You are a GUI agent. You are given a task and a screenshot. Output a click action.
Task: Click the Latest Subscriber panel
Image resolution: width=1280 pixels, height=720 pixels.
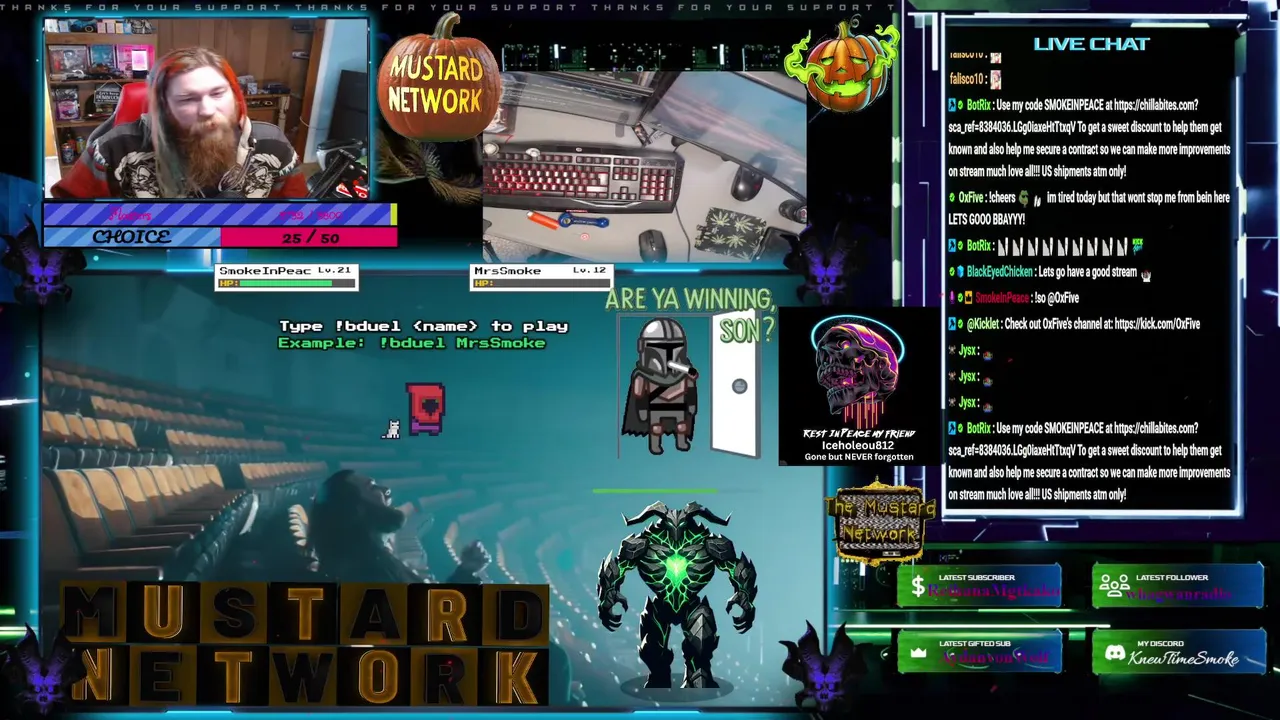click(x=979, y=586)
